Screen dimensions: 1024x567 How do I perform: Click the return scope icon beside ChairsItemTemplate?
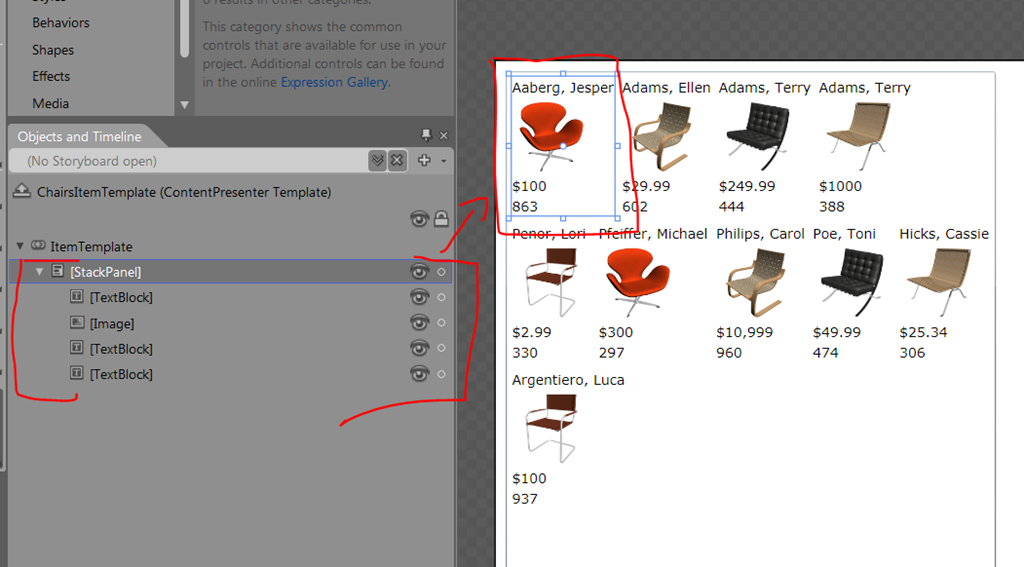22,191
